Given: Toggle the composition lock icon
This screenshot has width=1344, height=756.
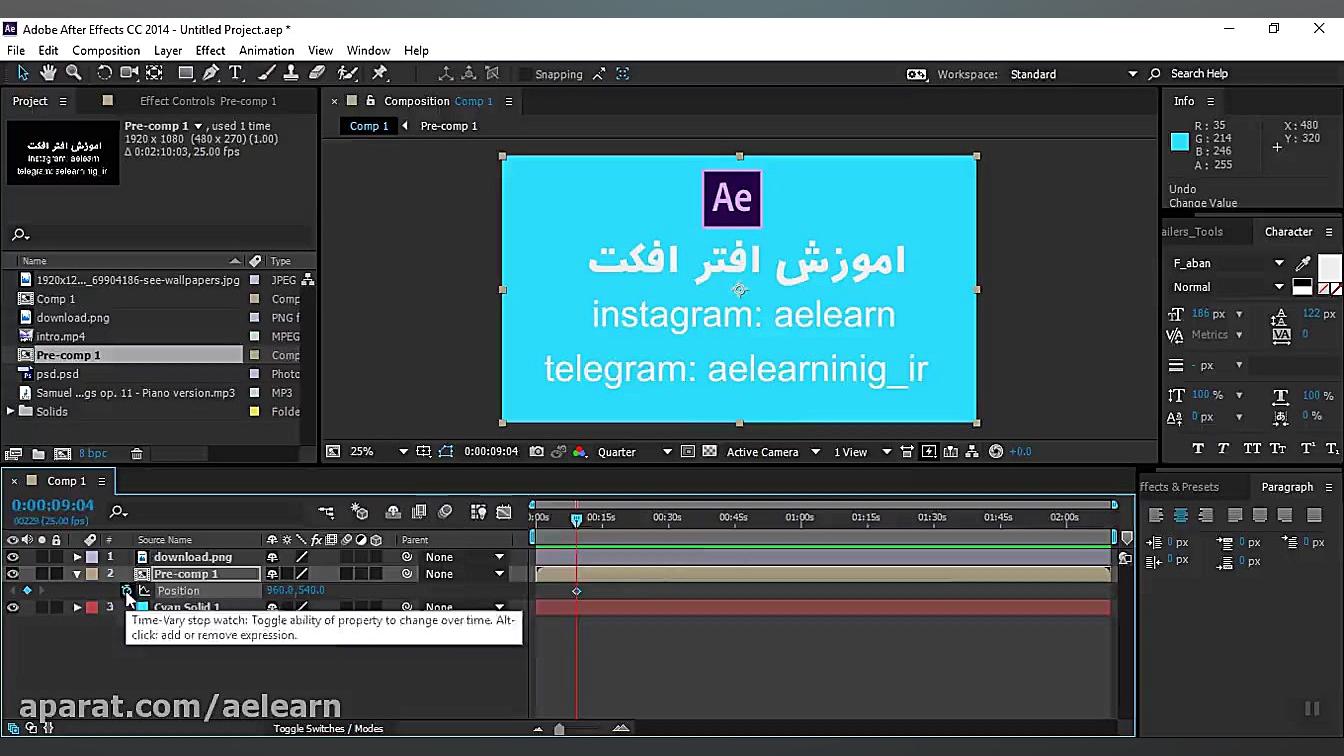Looking at the screenshot, I should [371, 101].
